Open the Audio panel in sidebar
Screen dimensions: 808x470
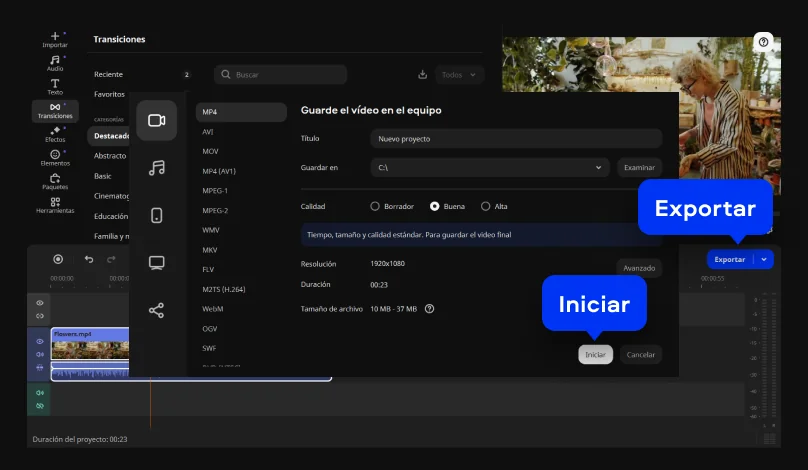(55, 63)
